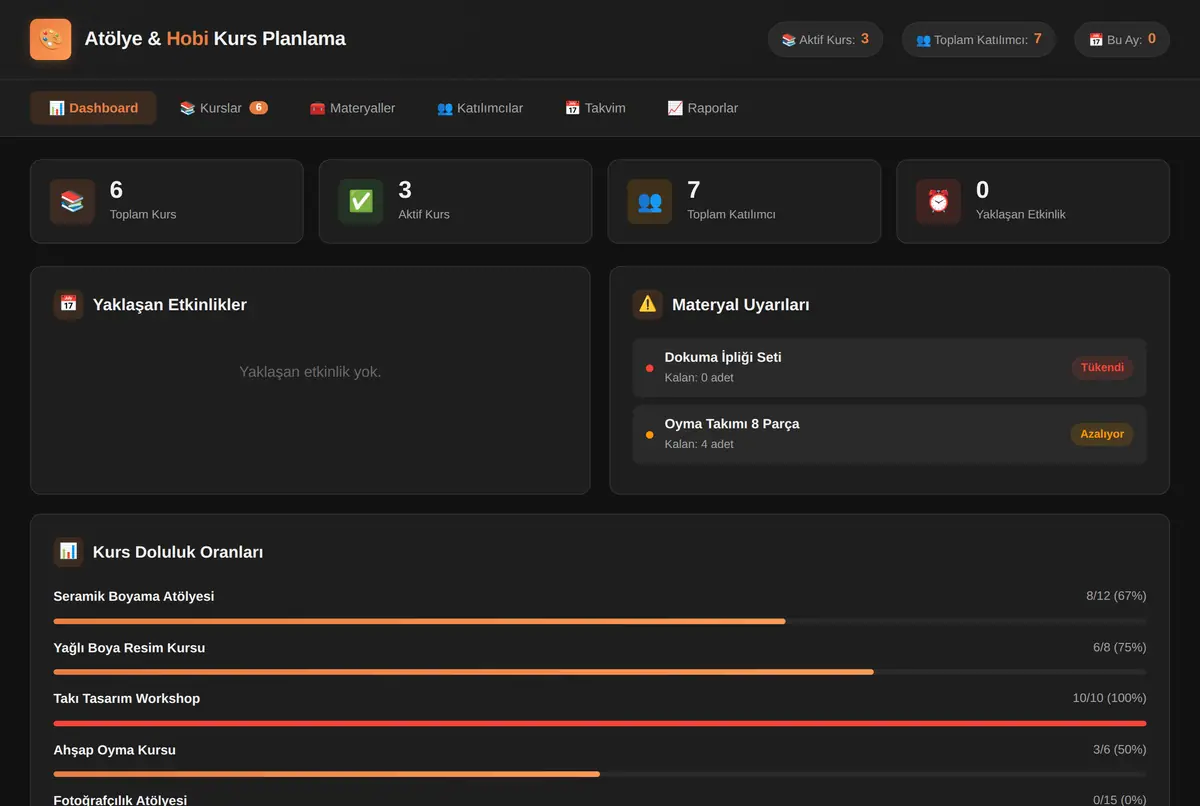The width and height of the screenshot is (1200, 806).
Task: Click the Tükendi status badge
Action: pos(1102,368)
